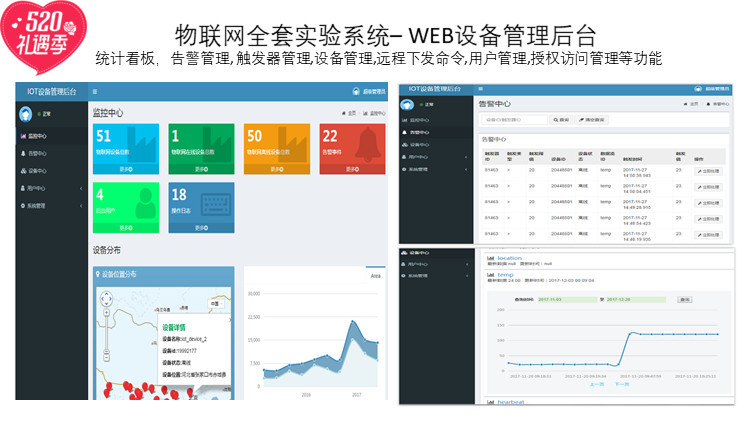Click chart icon next to temp heading
Screen dimensions: 752x423
(490, 273)
